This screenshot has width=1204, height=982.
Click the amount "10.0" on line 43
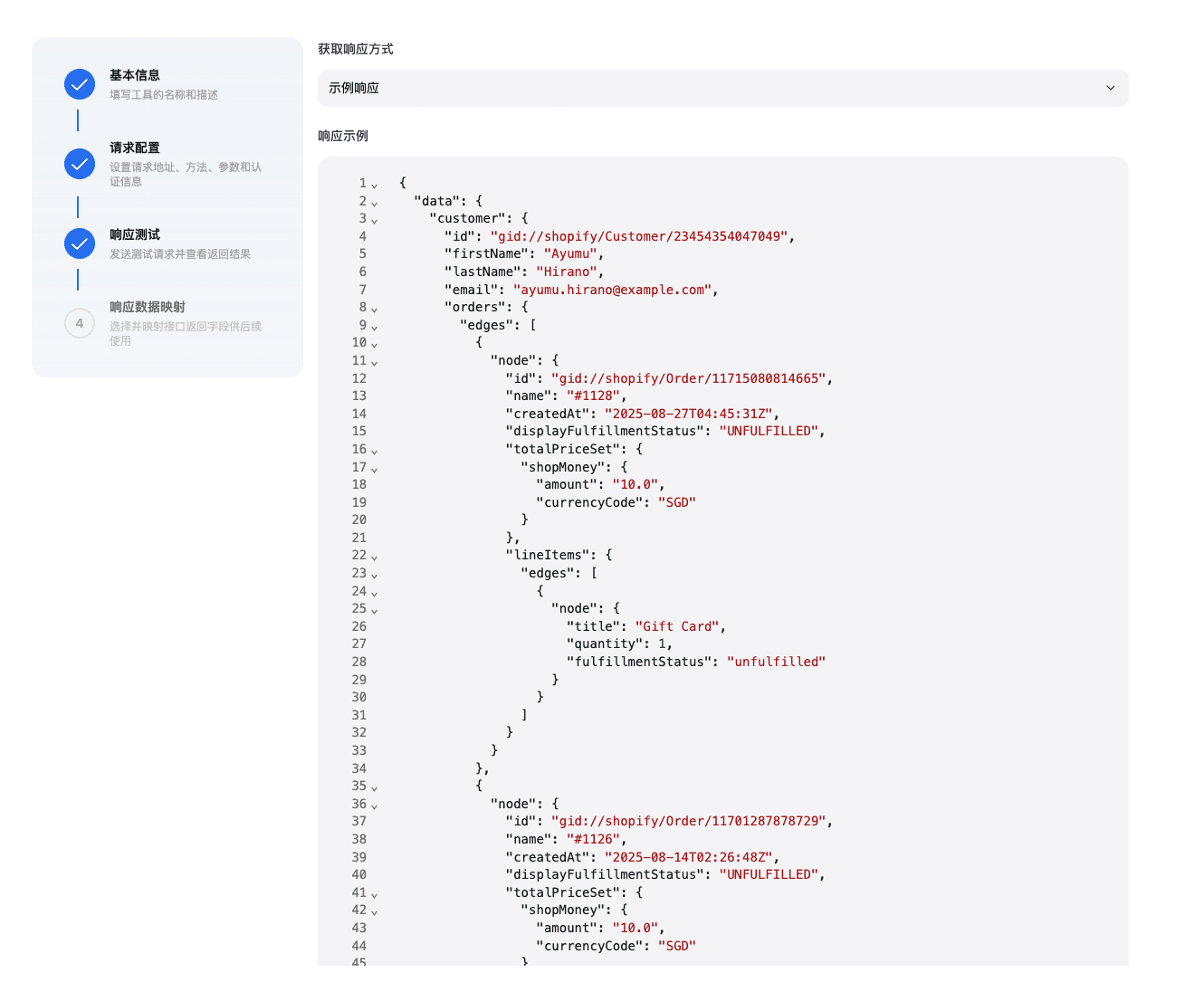click(x=635, y=928)
